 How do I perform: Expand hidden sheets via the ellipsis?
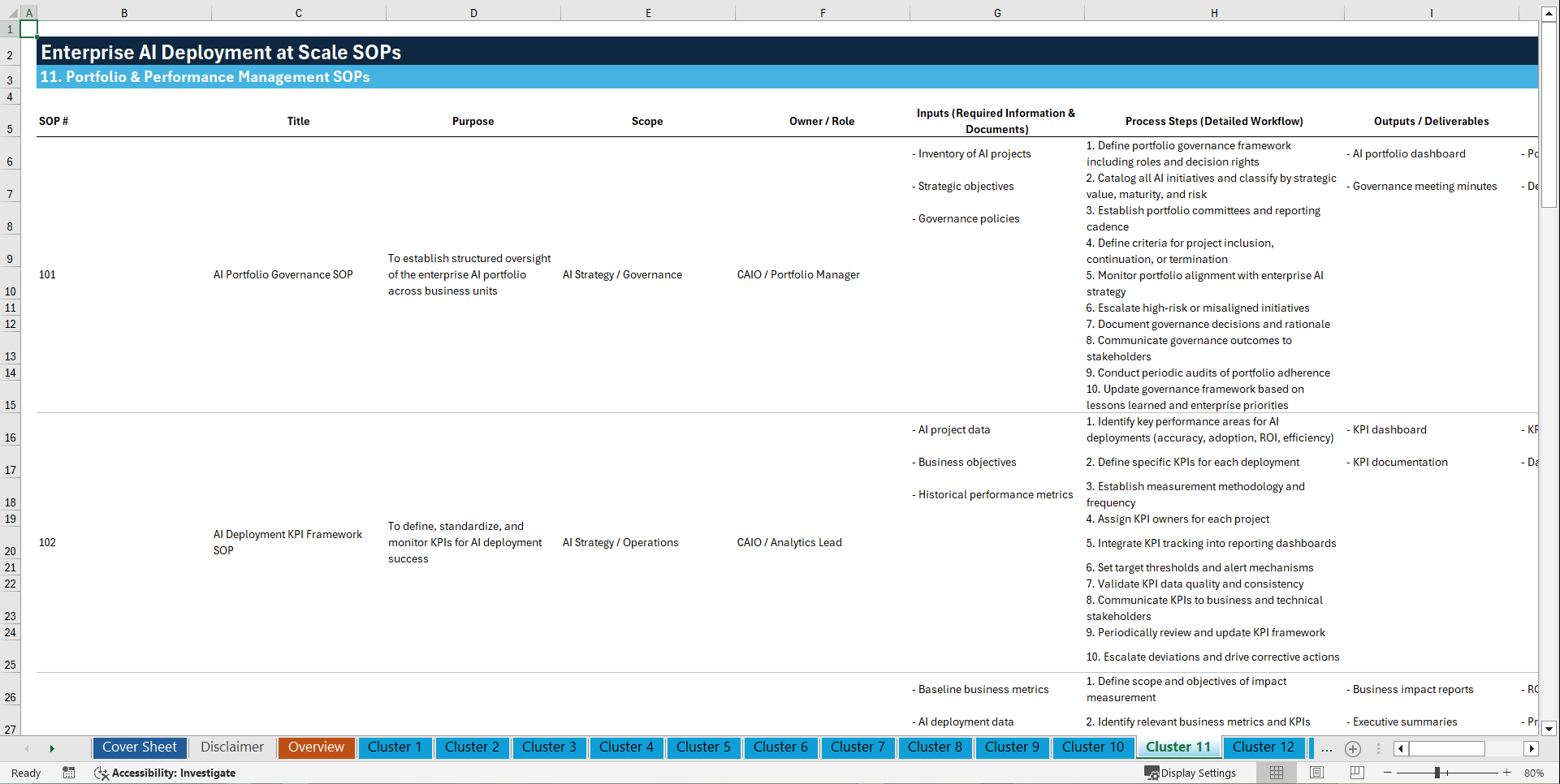coord(1327,748)
